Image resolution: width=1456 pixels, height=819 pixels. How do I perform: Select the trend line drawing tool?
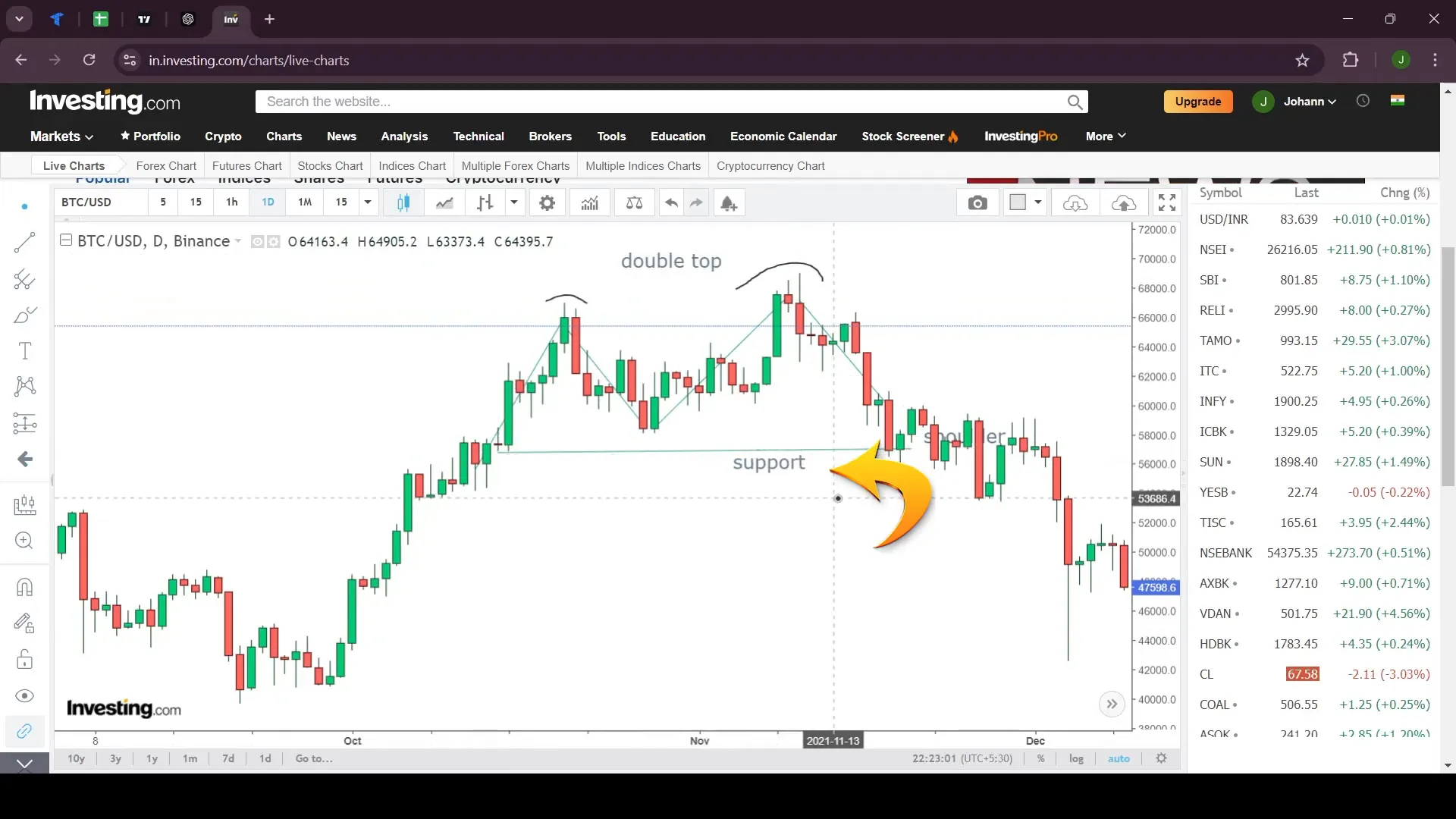[x=24, y=243]
